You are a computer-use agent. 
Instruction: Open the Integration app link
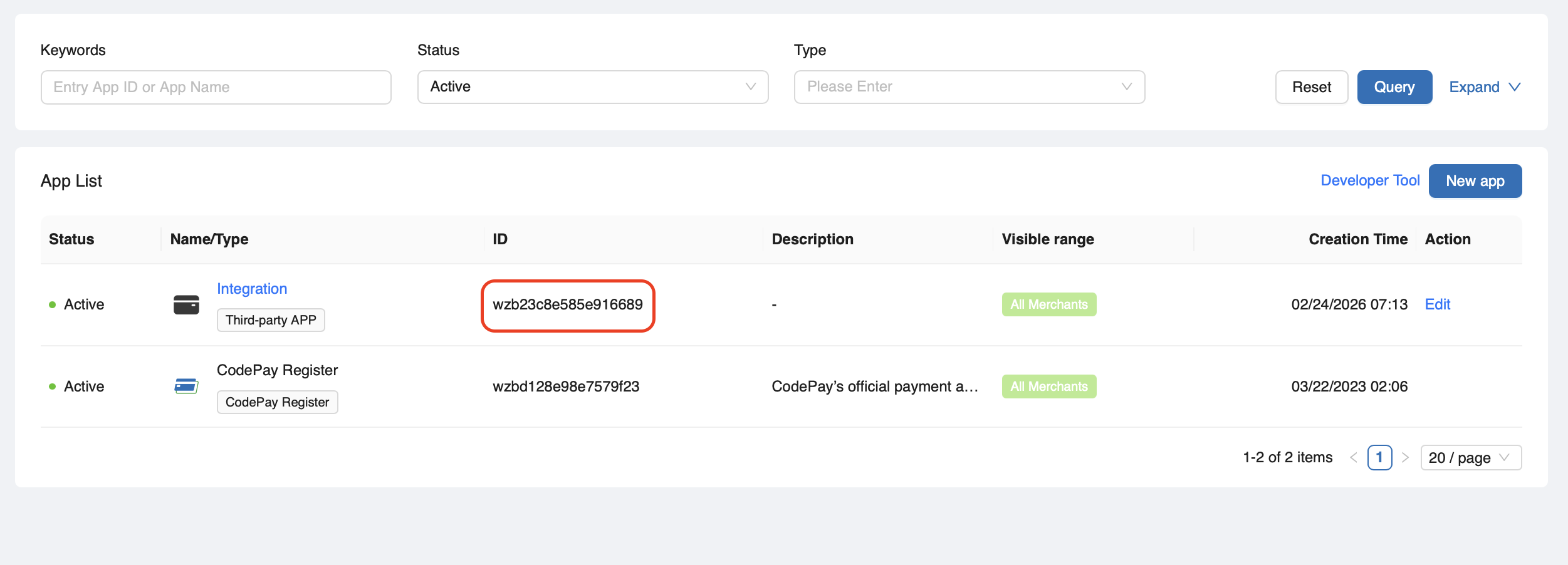(x=252, y=289)
